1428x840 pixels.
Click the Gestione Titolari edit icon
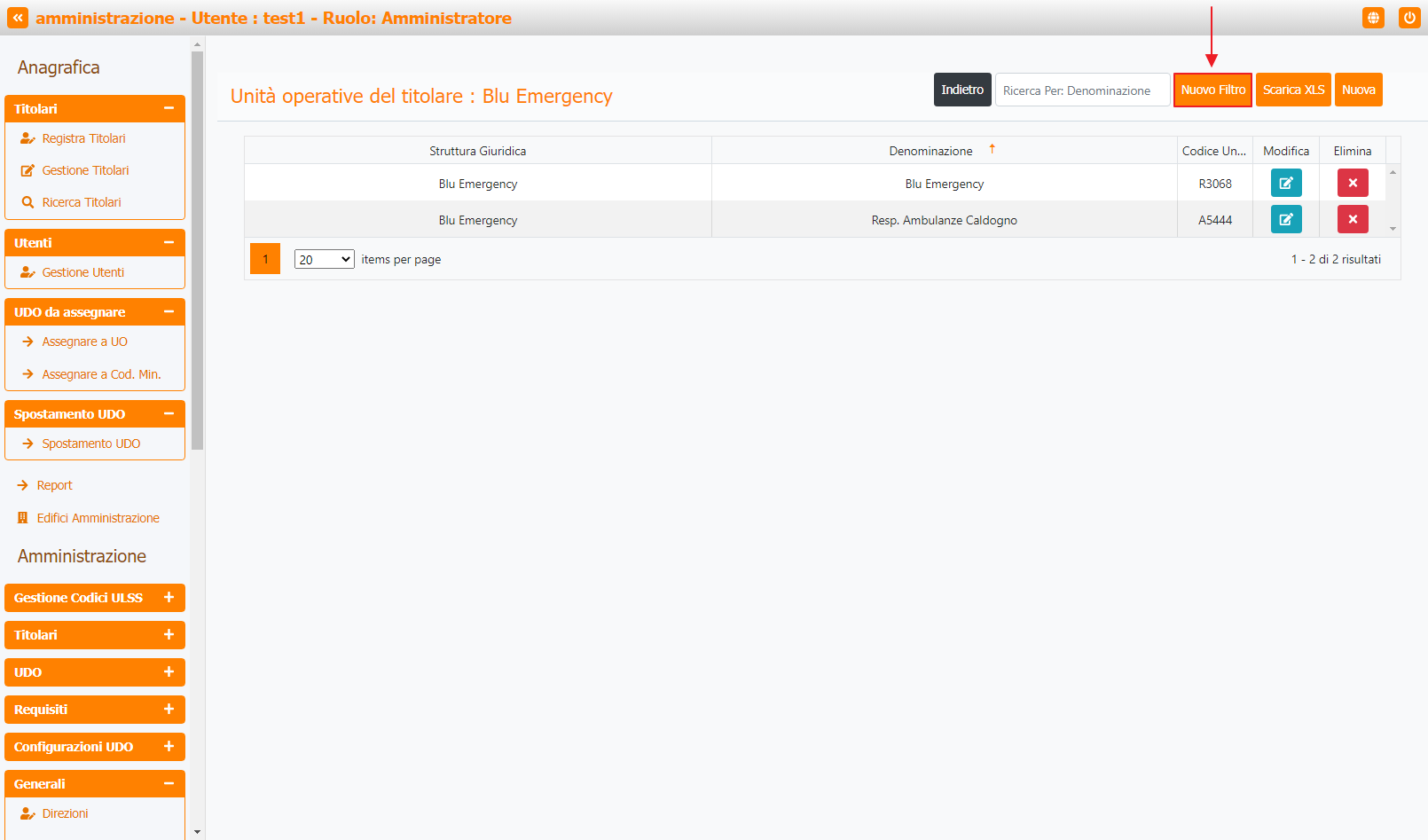[x=27, y=170]
